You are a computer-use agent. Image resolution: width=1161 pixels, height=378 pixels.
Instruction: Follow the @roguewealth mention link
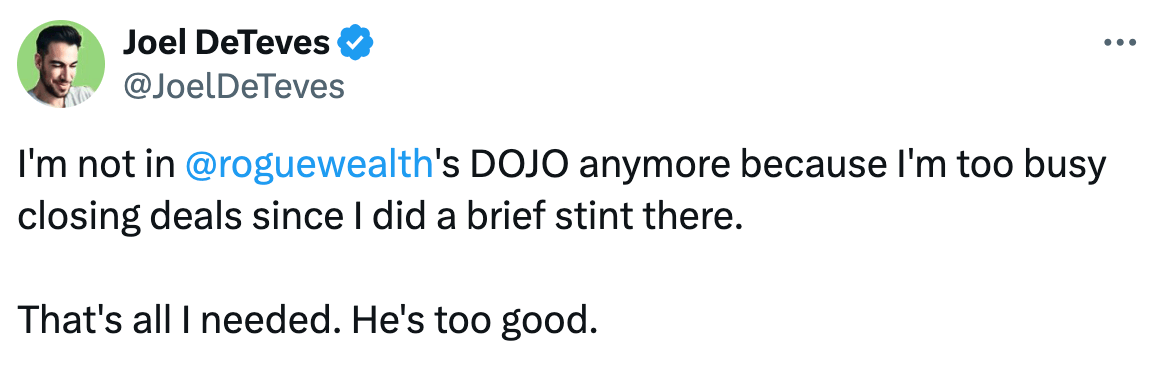click(308, 168)
